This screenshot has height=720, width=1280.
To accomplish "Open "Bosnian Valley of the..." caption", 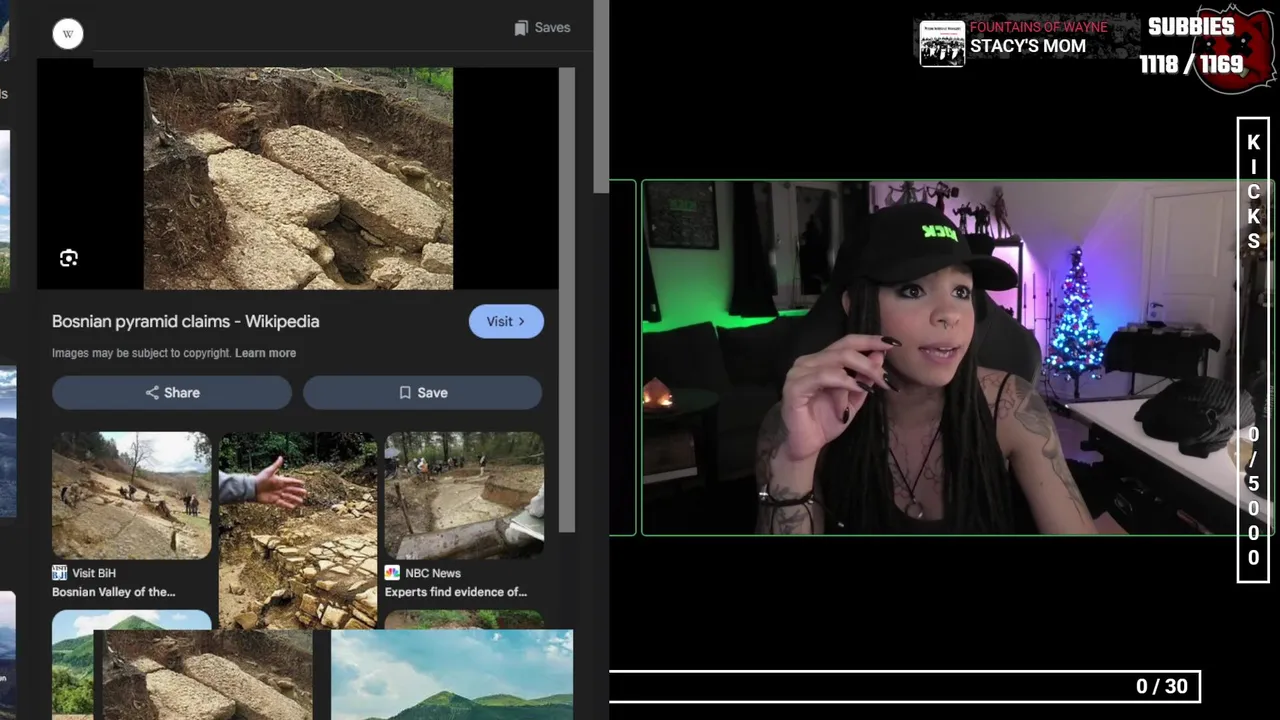I will coord(113,592).
